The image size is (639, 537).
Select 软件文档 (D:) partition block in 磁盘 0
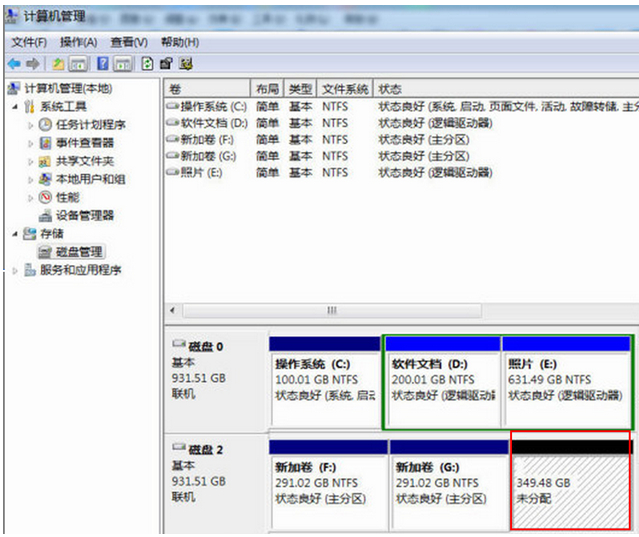441,381
